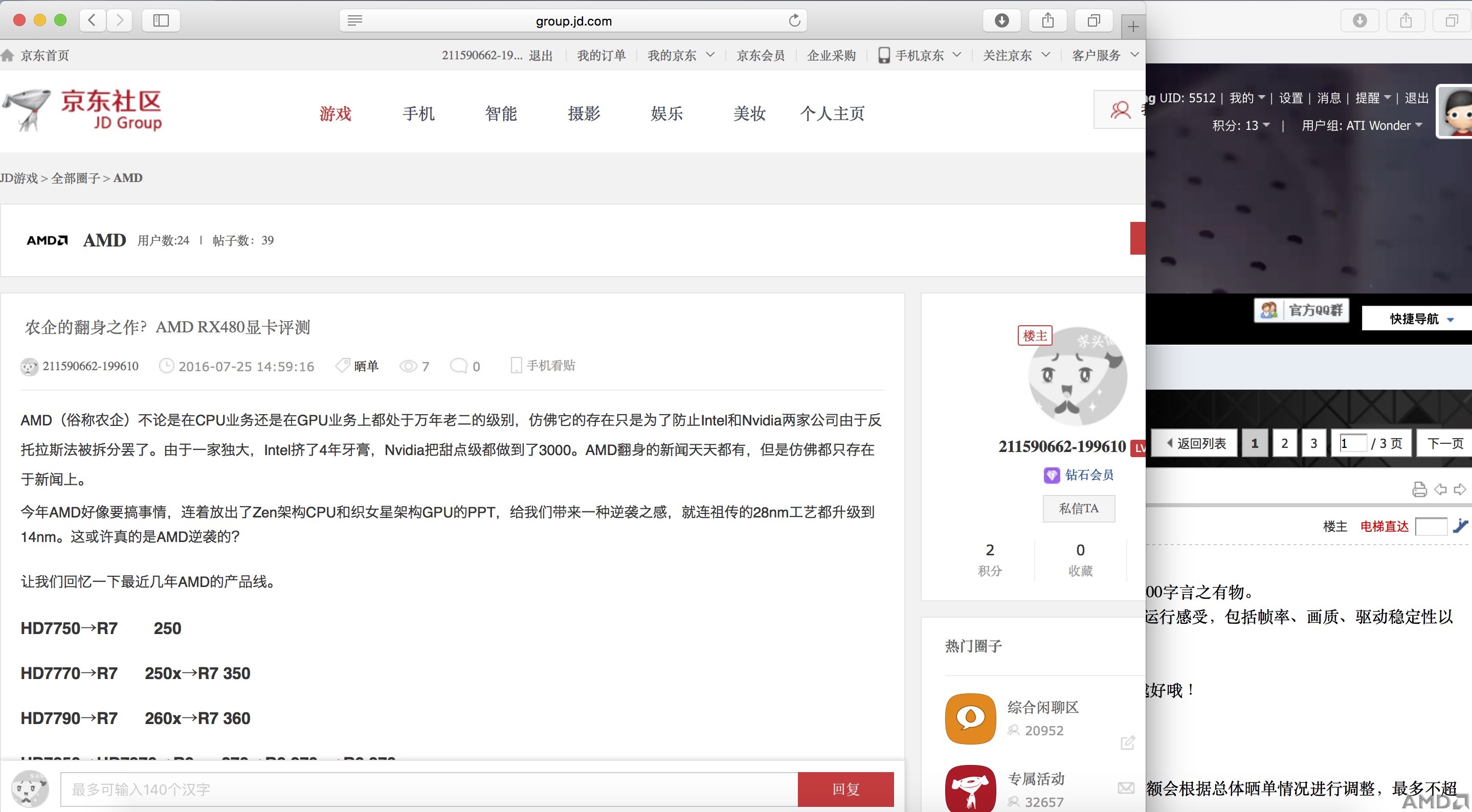Submit elevator floor jump arrow icon
This screenshot has width=1472, height=812.
(1460, 526)
